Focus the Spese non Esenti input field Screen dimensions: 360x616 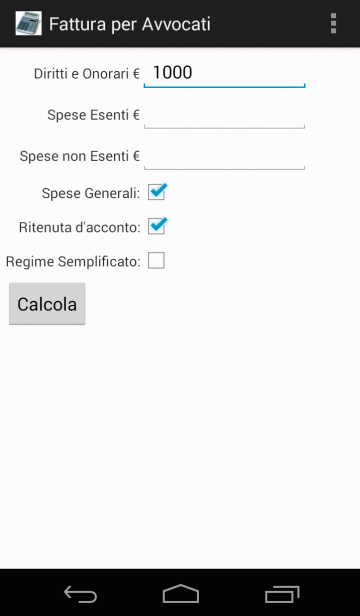224,156
